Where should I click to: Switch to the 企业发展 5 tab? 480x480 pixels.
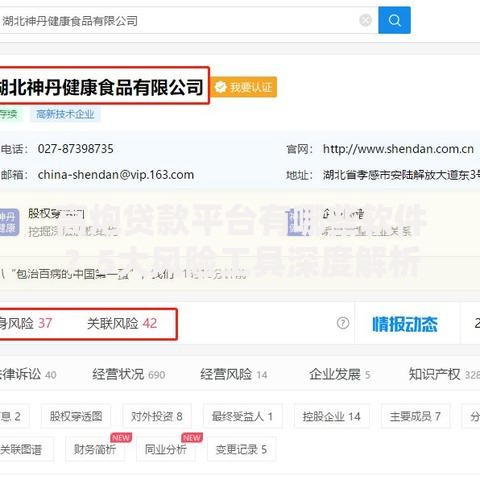click(x=340, y=374)
